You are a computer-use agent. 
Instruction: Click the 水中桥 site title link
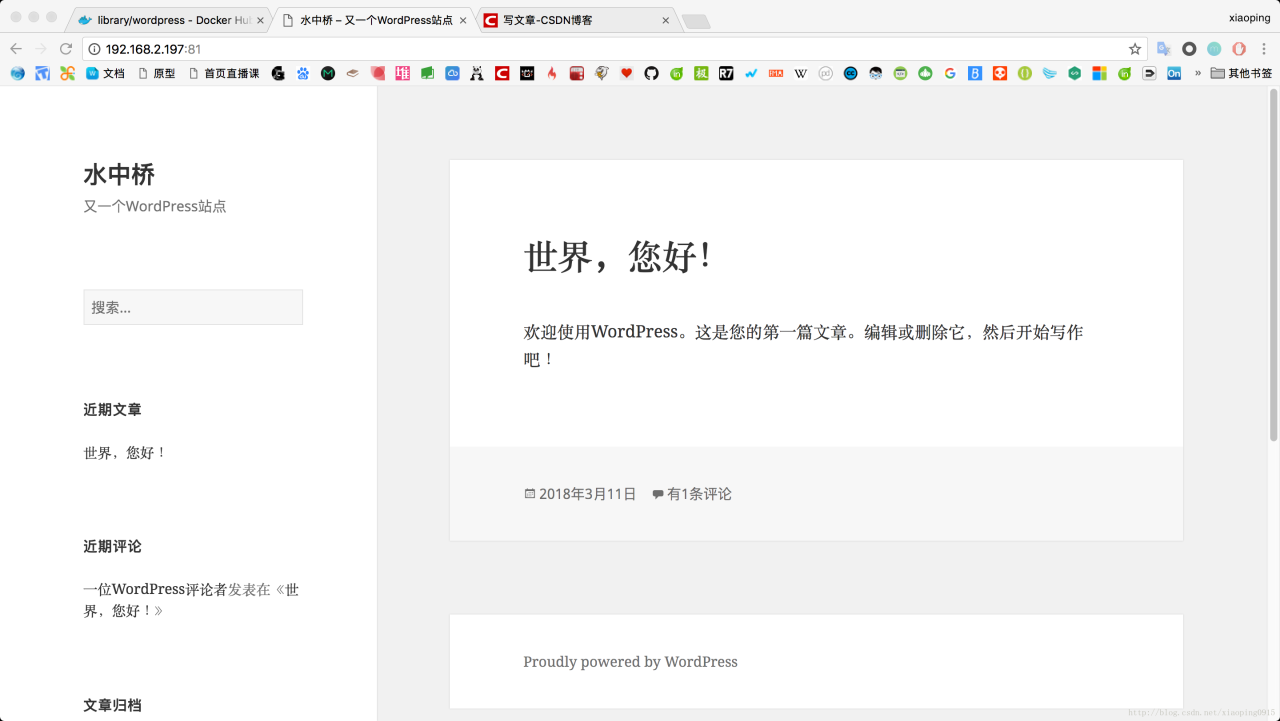coord(119,175)
